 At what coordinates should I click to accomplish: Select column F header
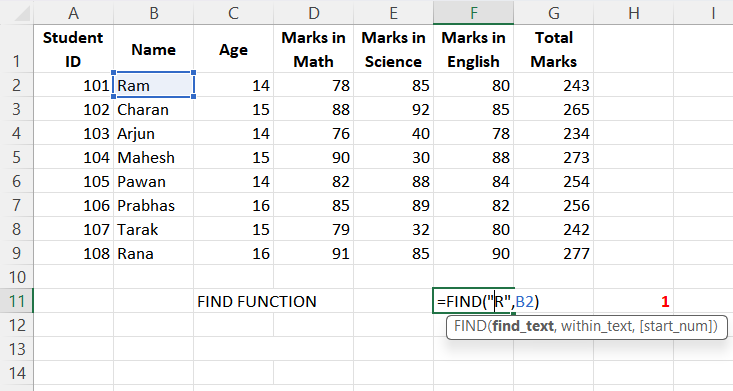coord(474,13)
